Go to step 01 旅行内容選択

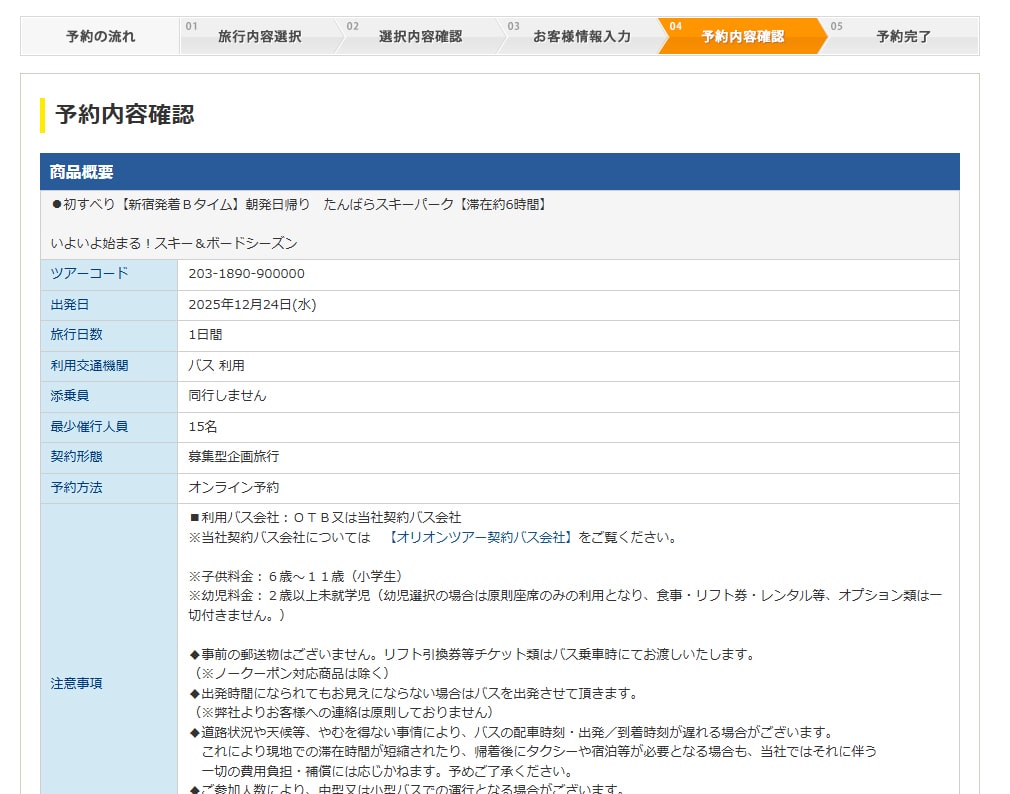(259, 37)
